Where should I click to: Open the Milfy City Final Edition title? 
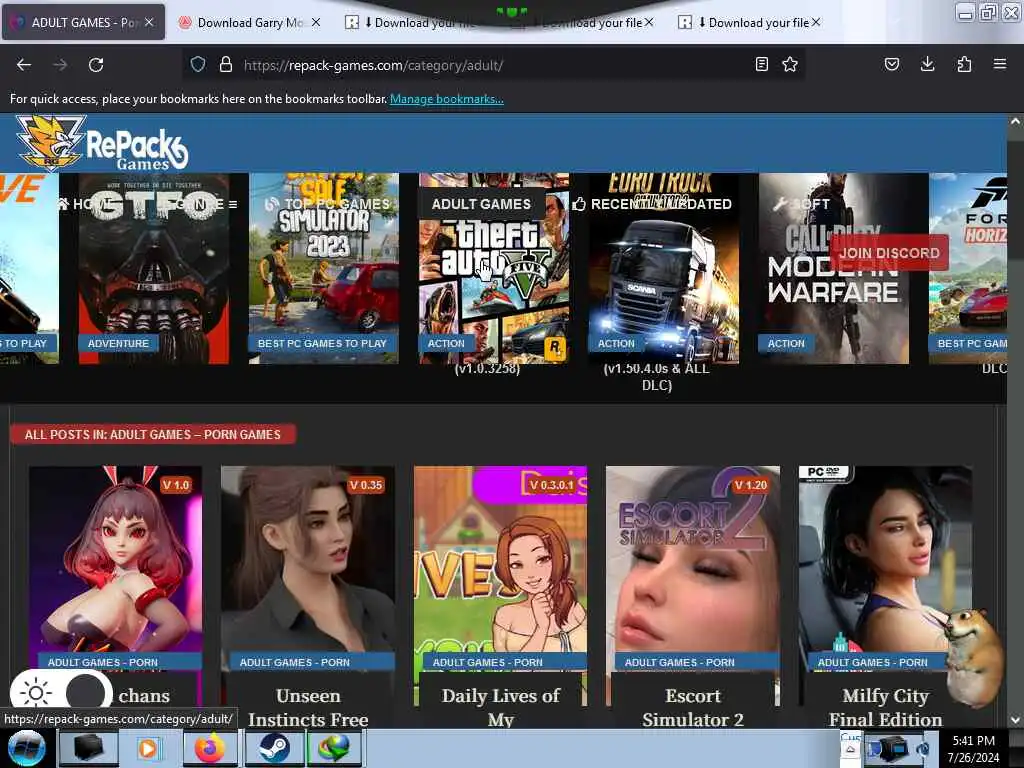886,707
